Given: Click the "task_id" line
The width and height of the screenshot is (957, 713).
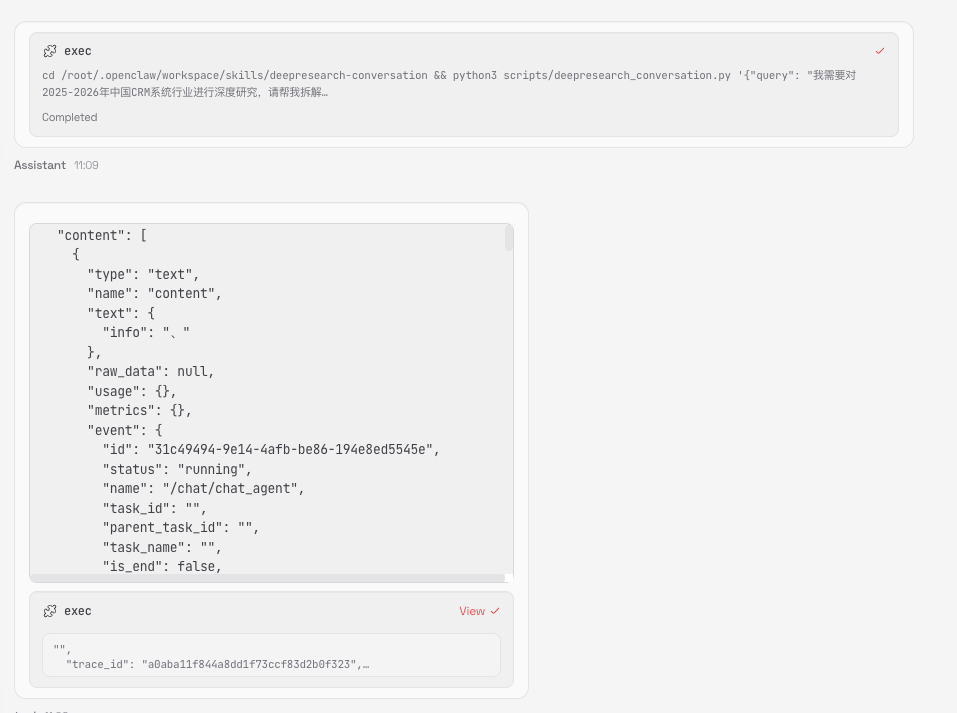Looking at the screenshot, I should 154,509.
